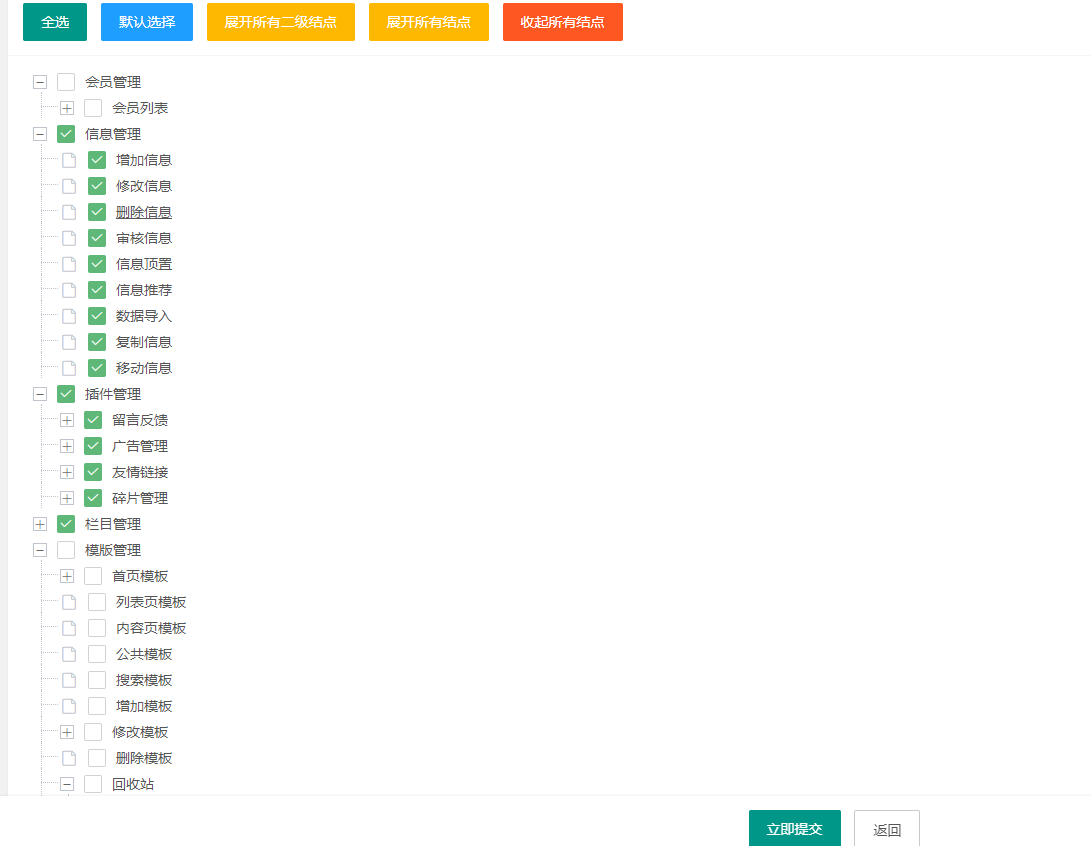Collapse the 回收站 node
The height and width of the screenshot is (846, 1091).
pos(67,784)
